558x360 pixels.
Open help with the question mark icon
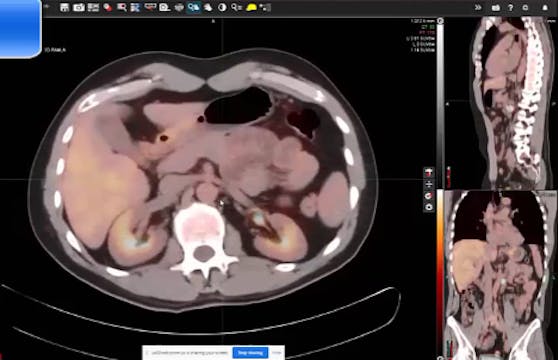tap(511, 8)
